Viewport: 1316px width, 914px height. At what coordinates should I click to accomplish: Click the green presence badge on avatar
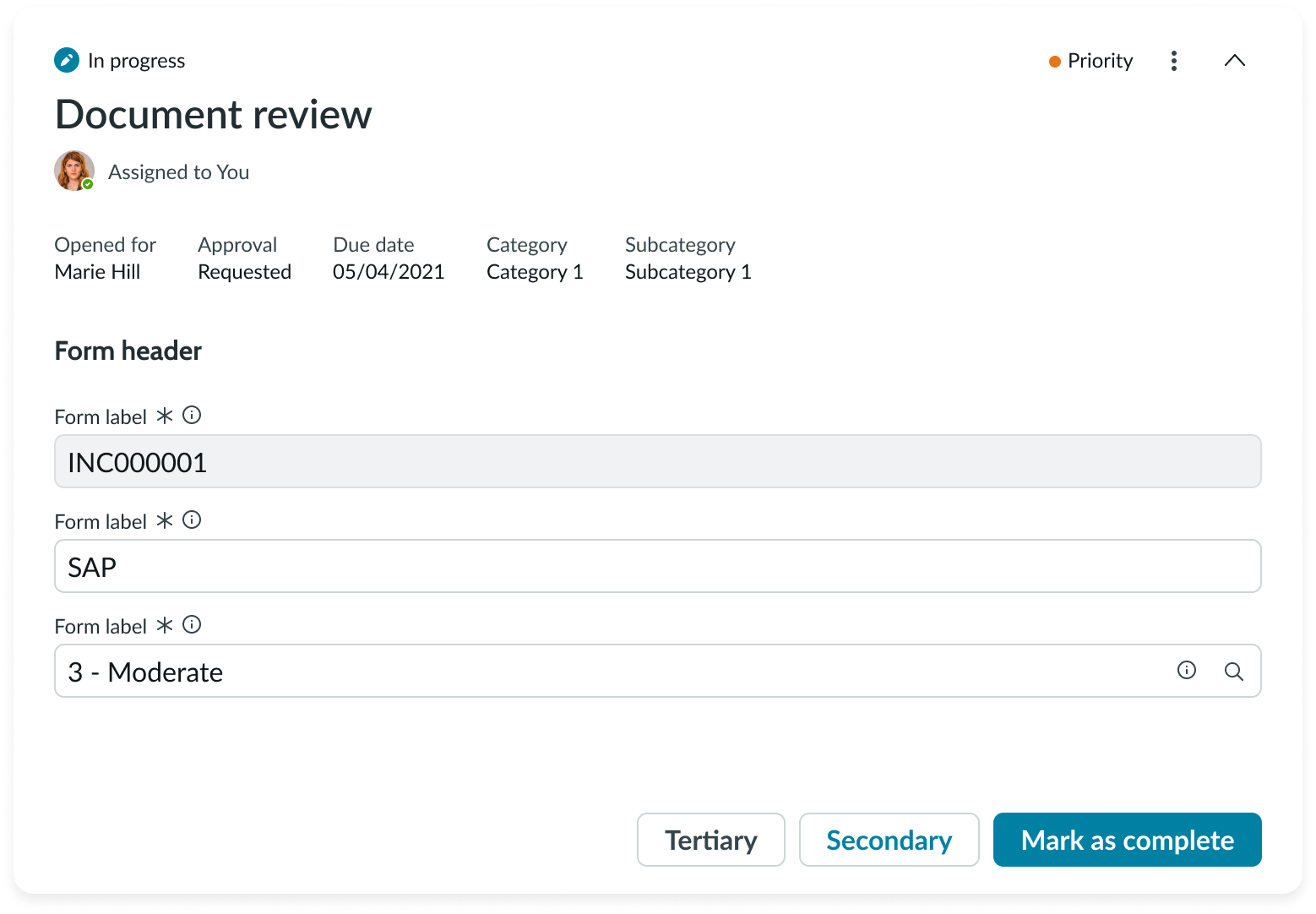tap(88, 184)
